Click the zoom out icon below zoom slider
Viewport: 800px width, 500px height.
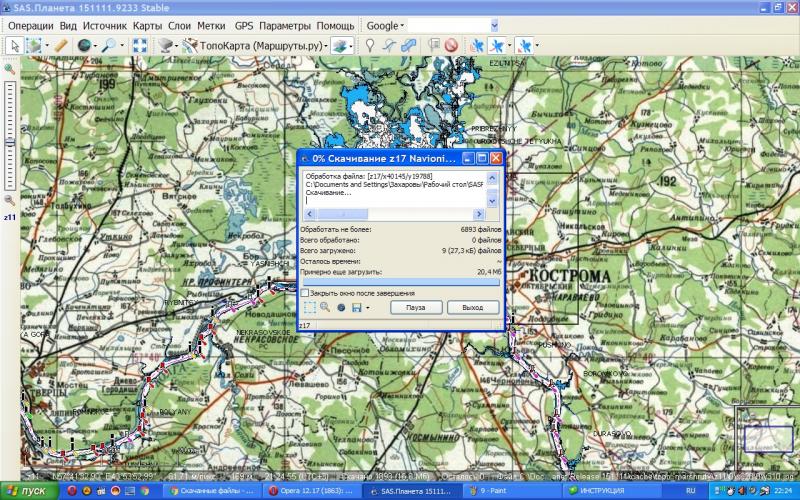[9, 200]
